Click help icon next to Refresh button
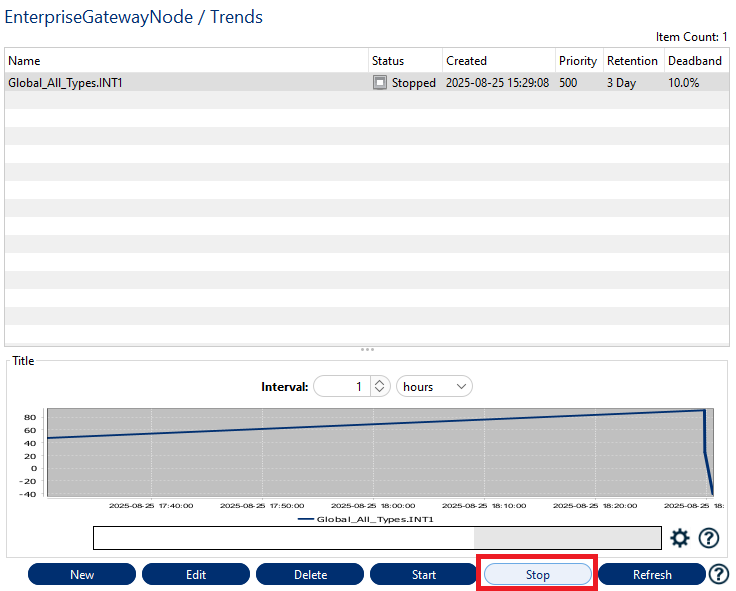736x591 pixels. point(719,574)
